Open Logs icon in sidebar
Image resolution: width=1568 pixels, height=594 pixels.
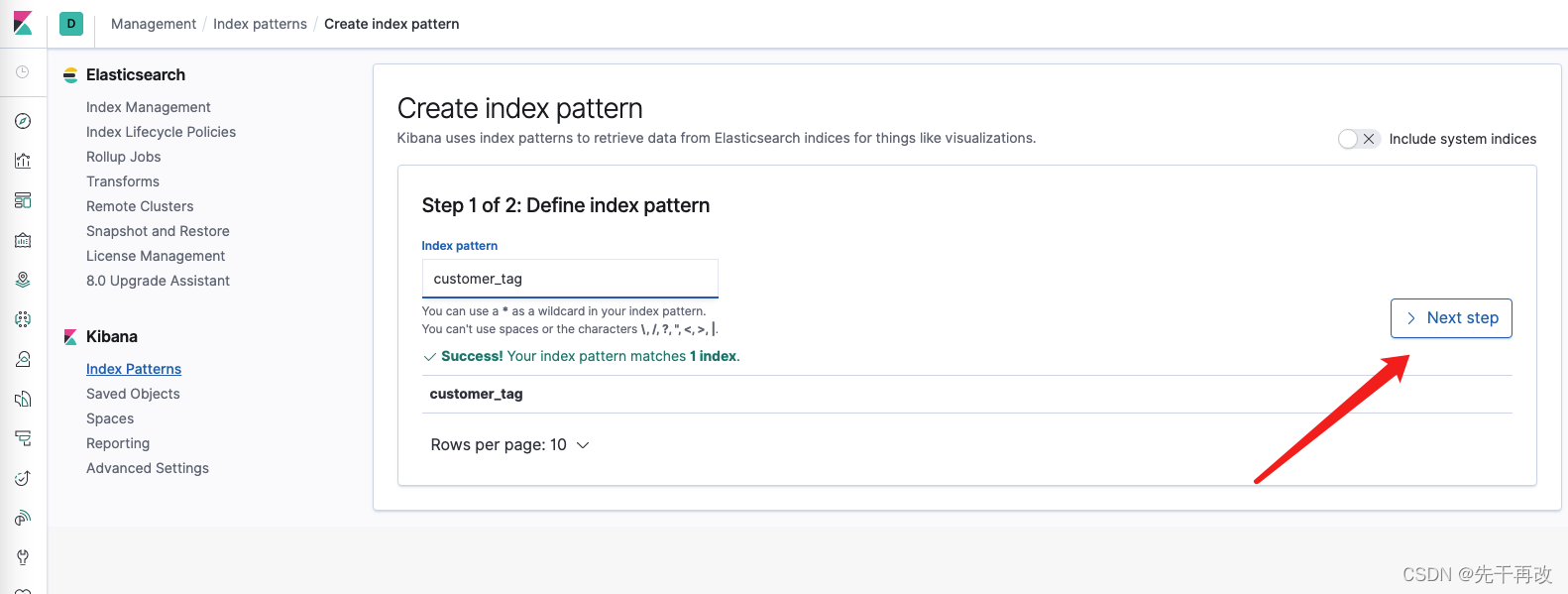point(23,399)
